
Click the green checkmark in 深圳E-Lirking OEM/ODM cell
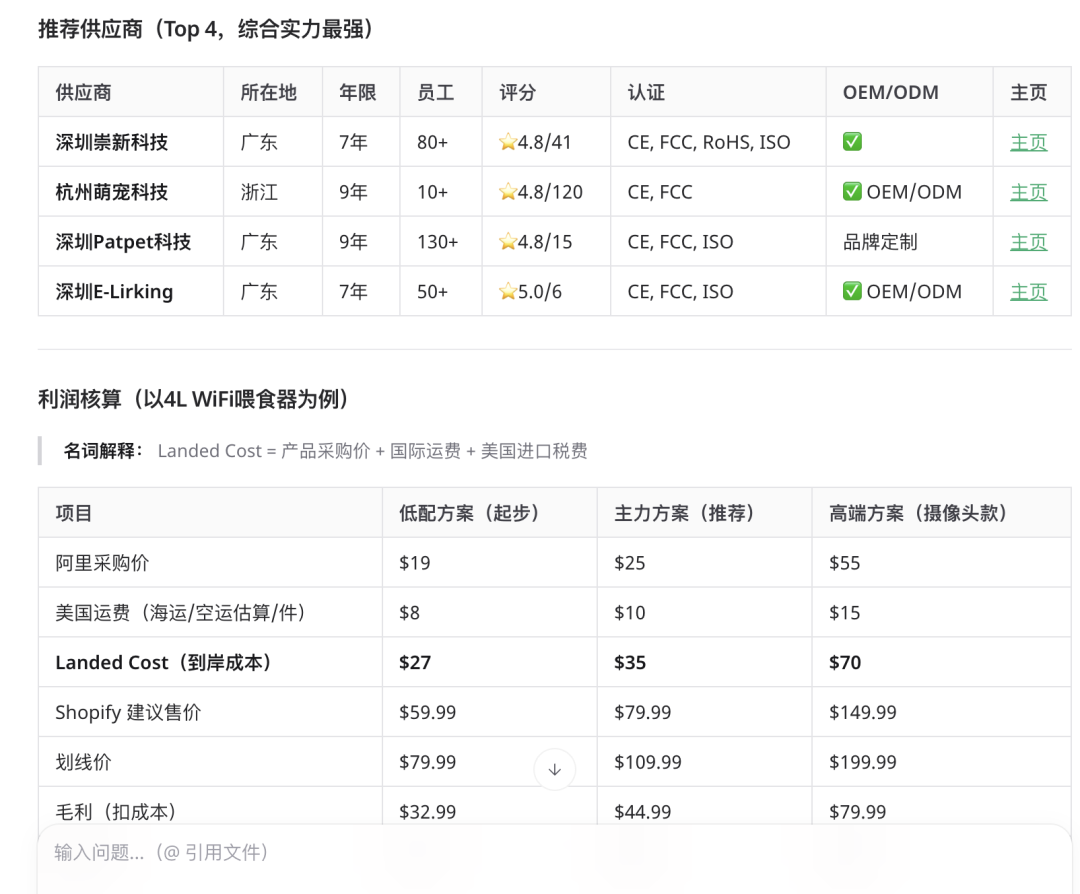pos(852,292)
